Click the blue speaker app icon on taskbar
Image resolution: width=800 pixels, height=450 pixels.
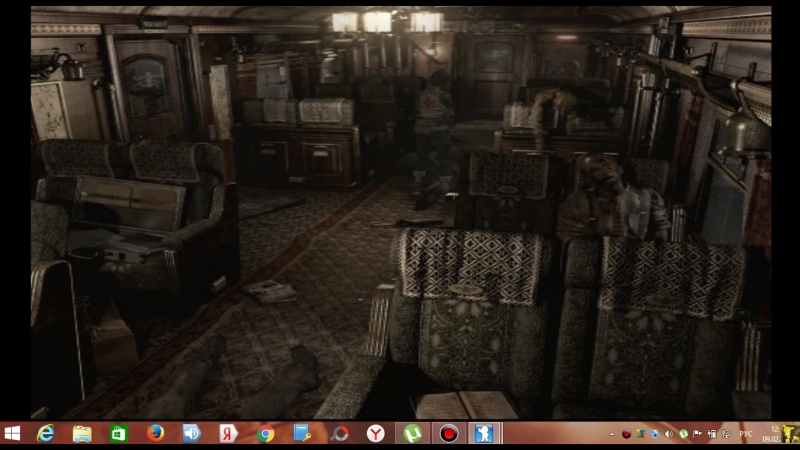click(x=191, y=434)
